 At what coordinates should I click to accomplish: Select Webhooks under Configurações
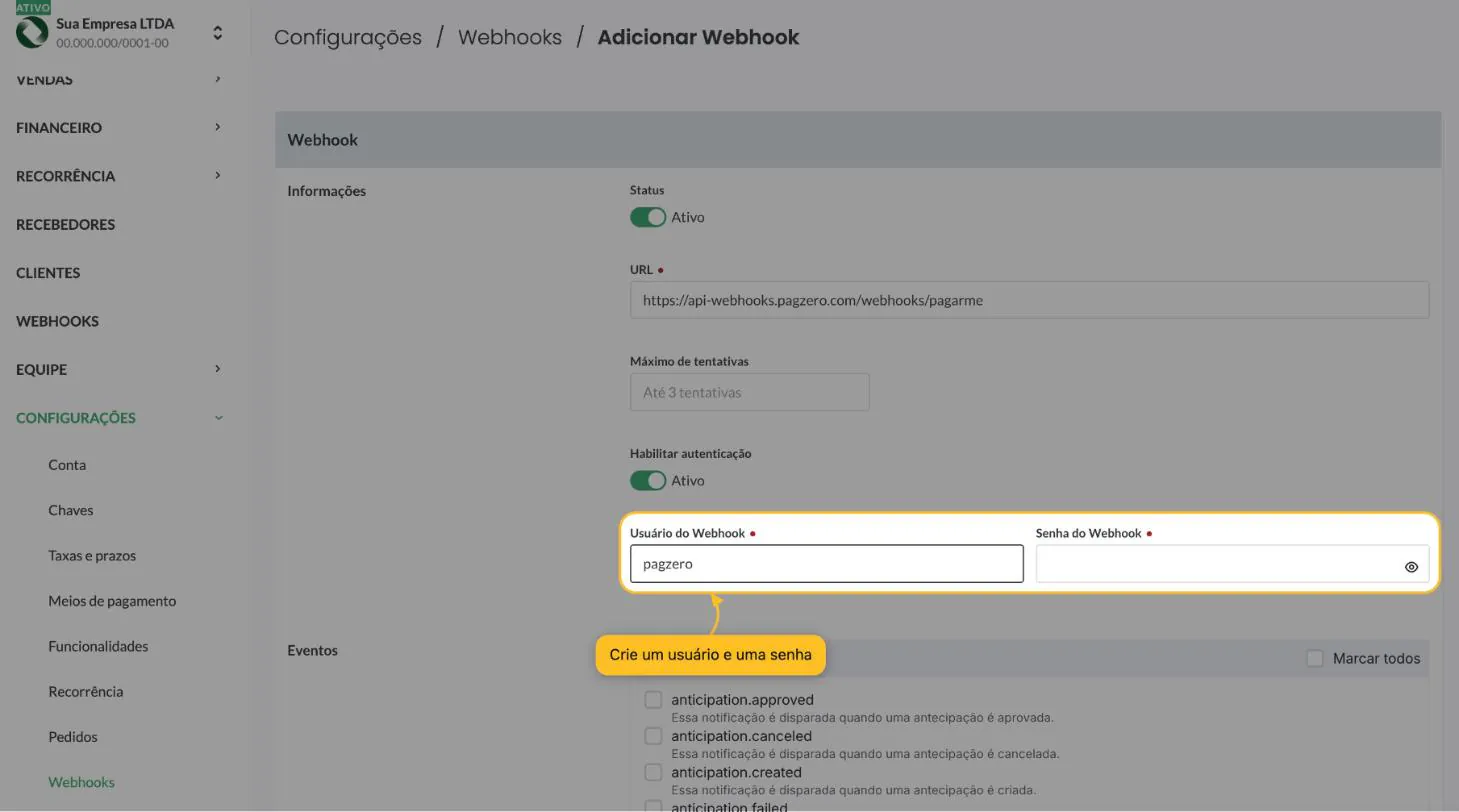point(81,782)
